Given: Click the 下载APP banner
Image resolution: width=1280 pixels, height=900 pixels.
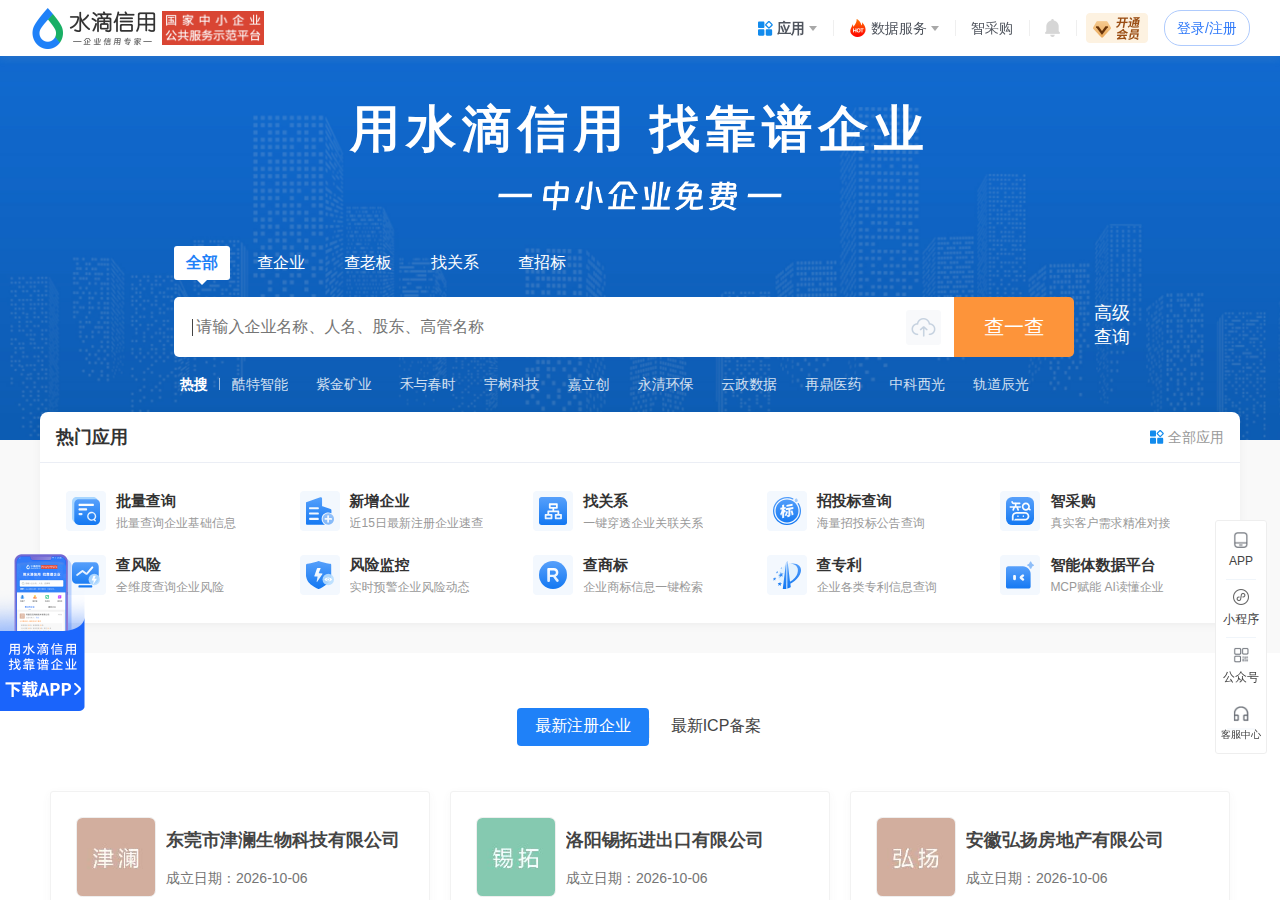Looking at the screenshot, I should click(x=42, y=633).
